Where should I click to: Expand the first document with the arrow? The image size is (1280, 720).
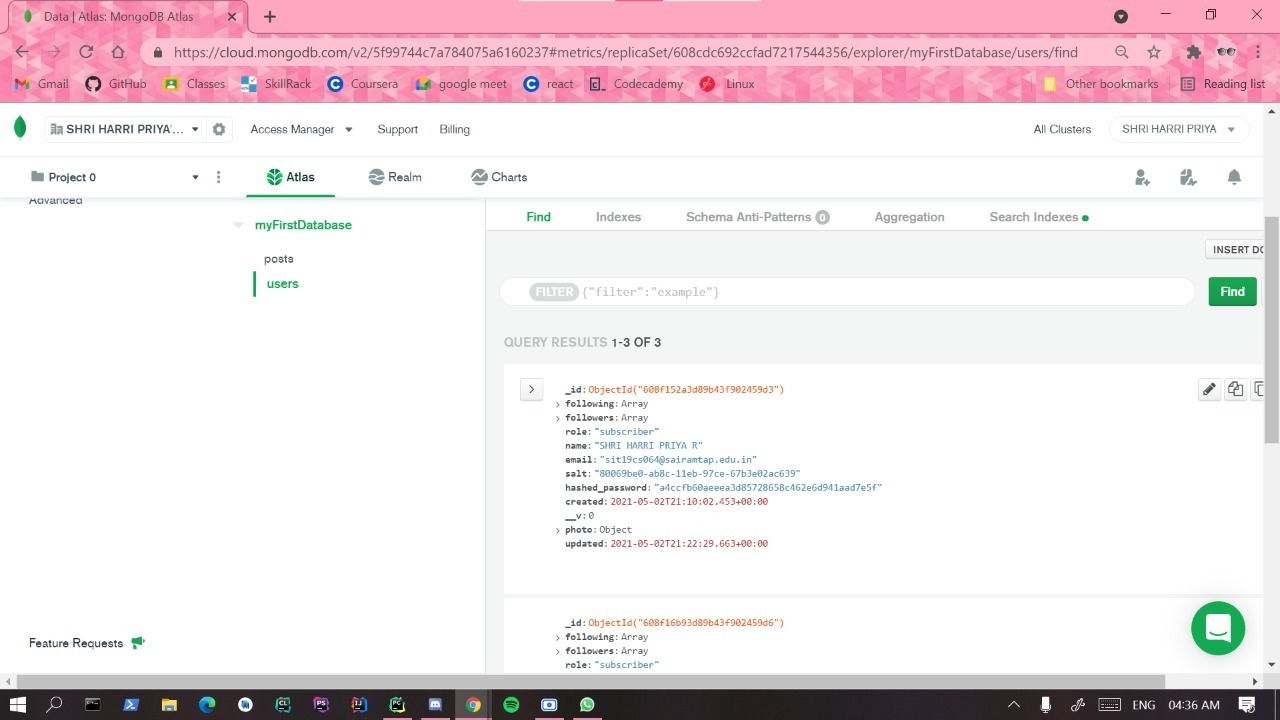click(531, 389)
